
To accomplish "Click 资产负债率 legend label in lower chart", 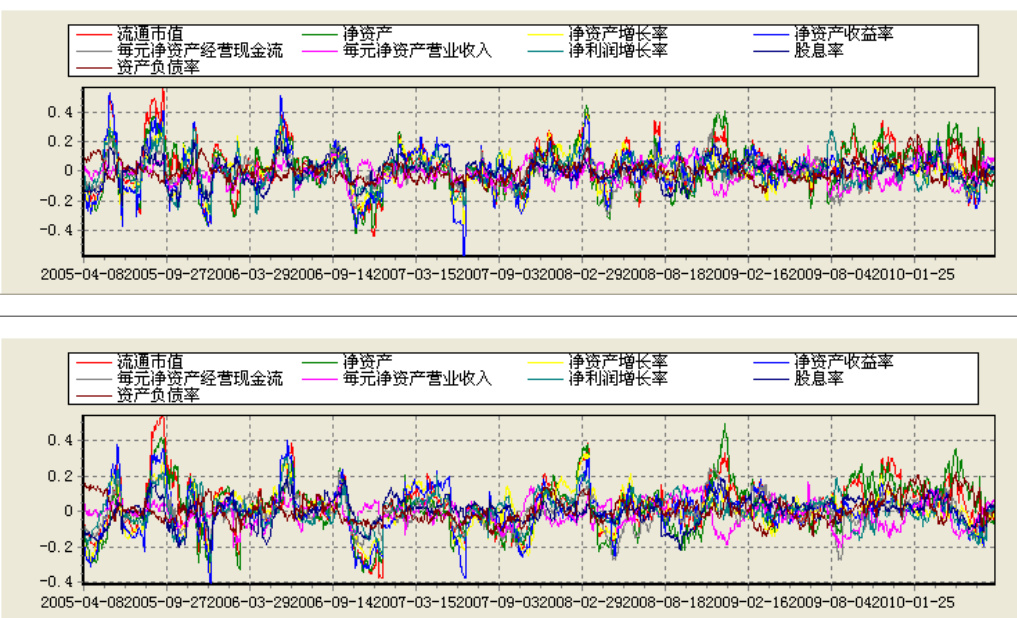I will [x=158, y=395].
